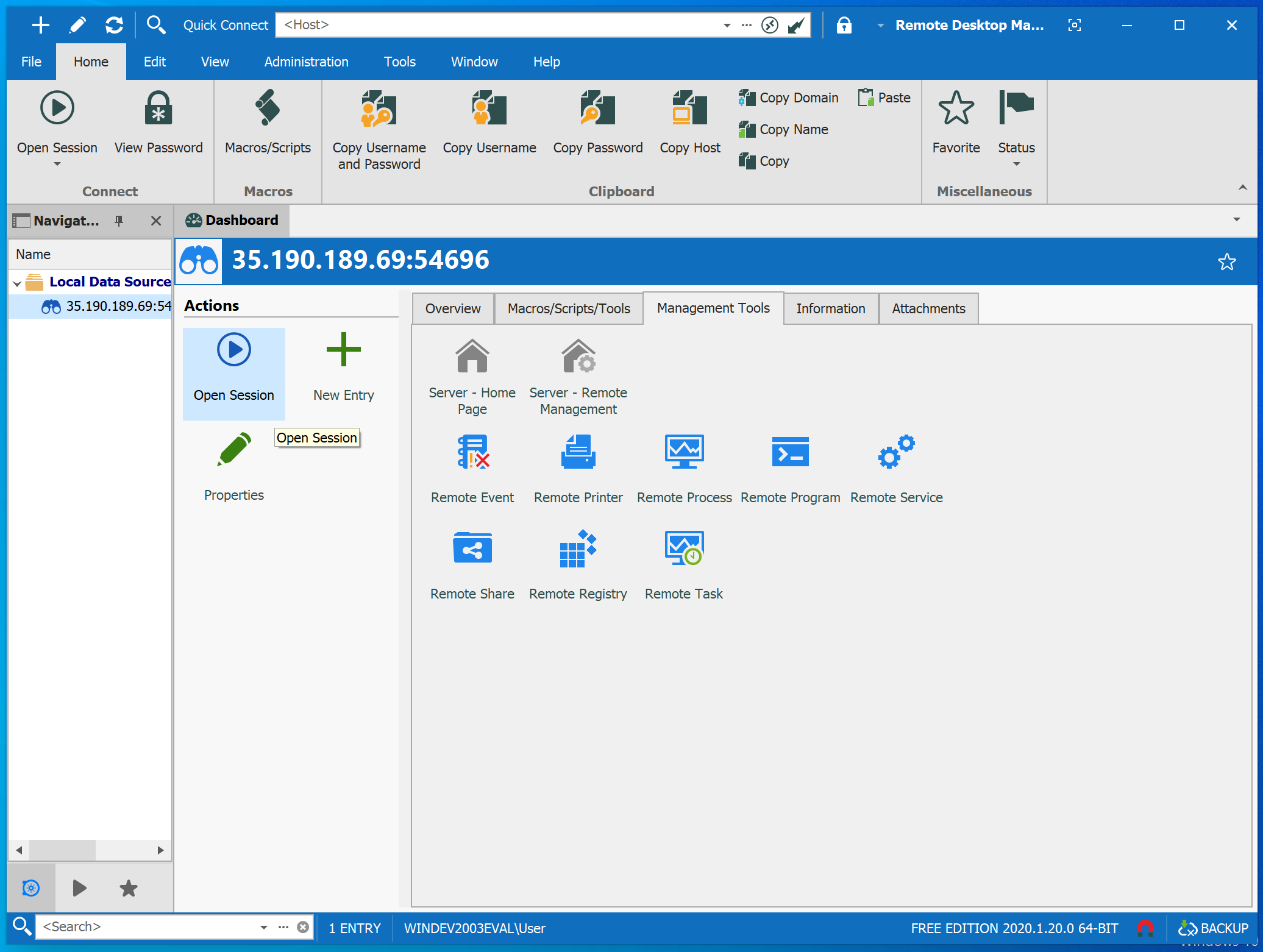
Task: Switch to the Information tab
Action: point(830,308)
